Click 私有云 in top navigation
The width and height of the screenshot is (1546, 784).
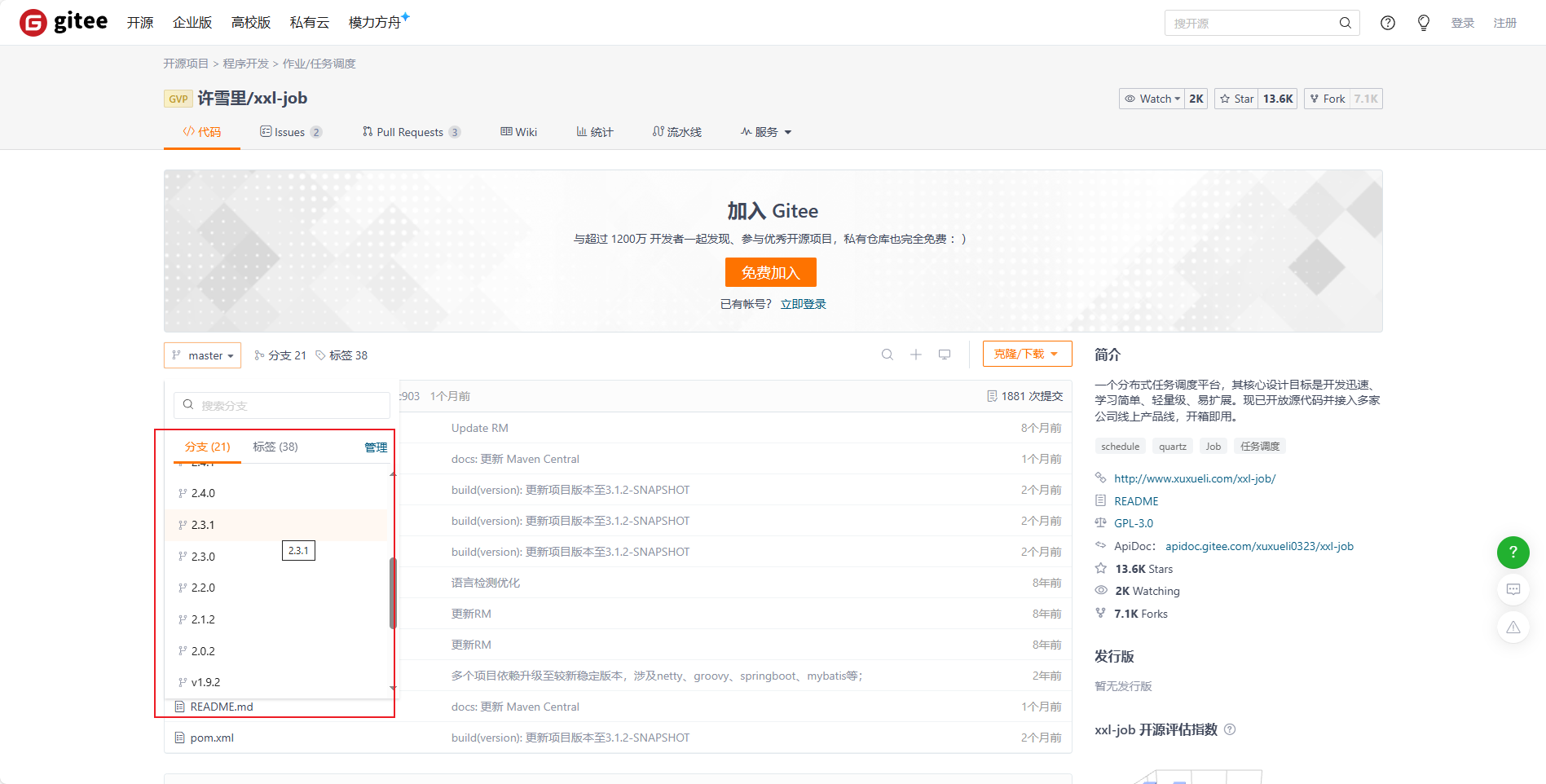coord(310,23)
